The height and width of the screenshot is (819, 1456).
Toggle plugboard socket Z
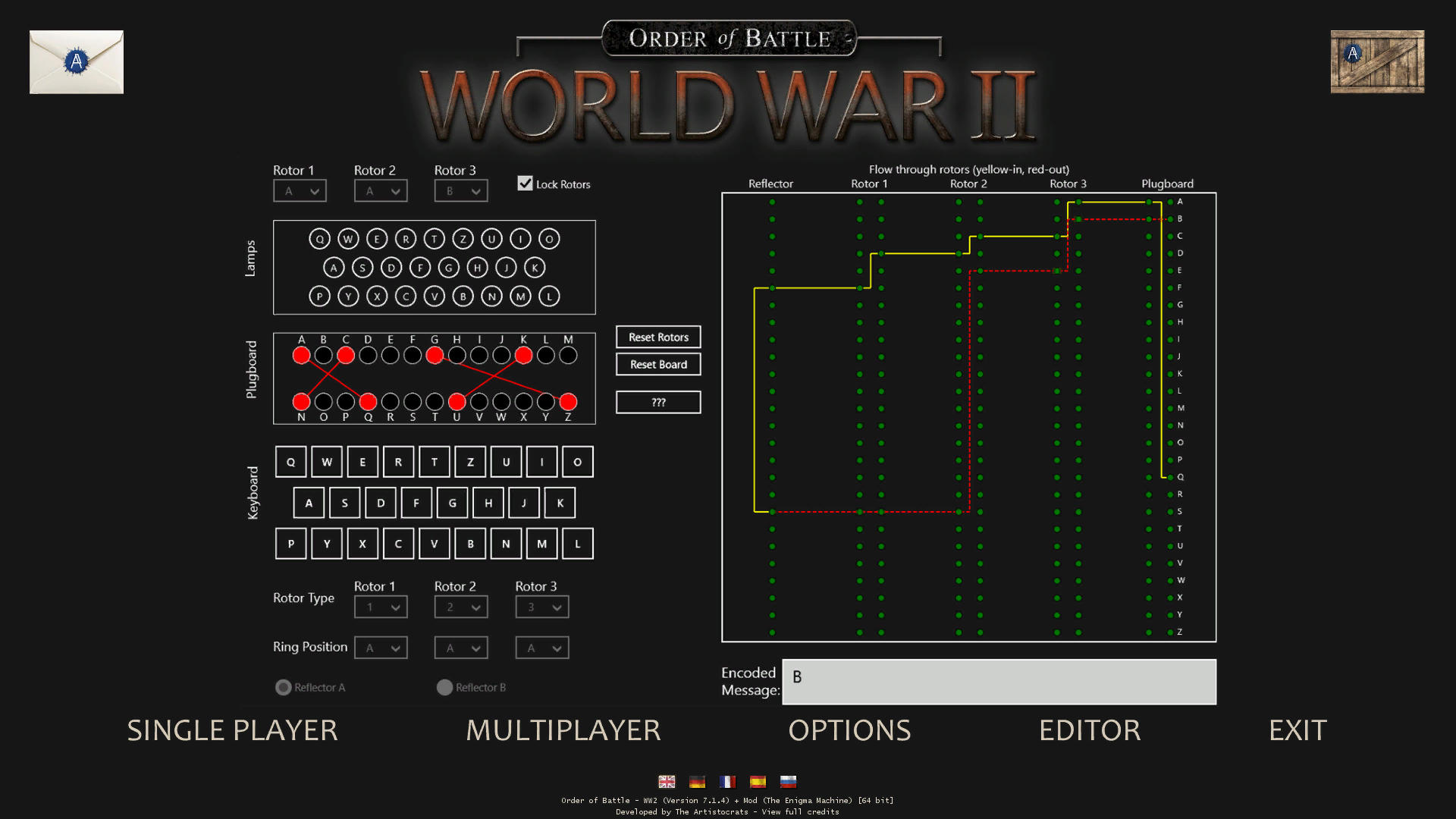point(568,401)
